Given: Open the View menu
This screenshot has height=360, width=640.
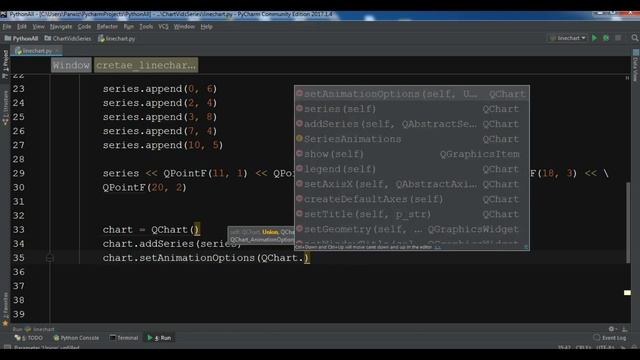Looking at the screenshot, I should click(x=38, y=27).
